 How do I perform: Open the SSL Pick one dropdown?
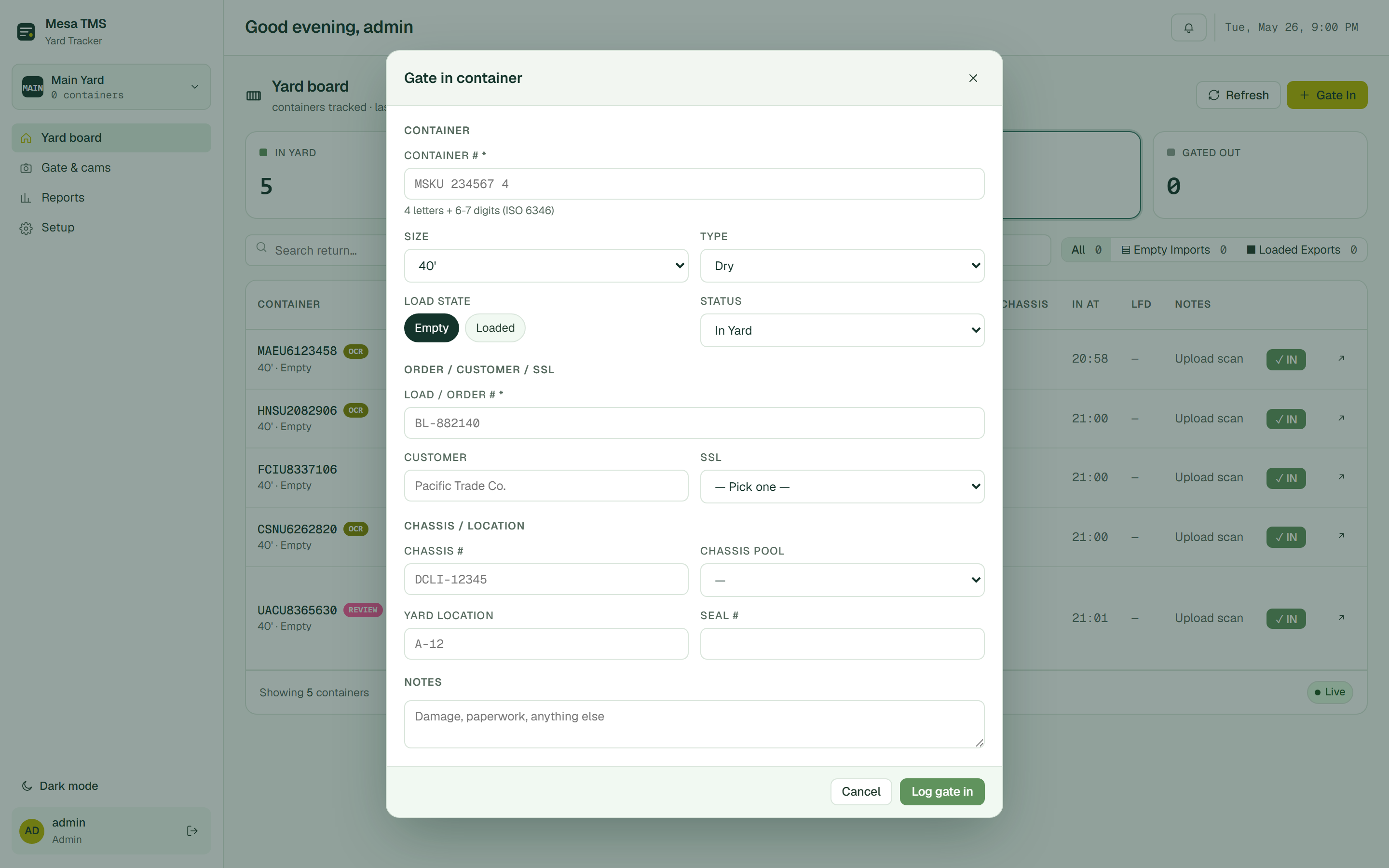click(842, 487)
